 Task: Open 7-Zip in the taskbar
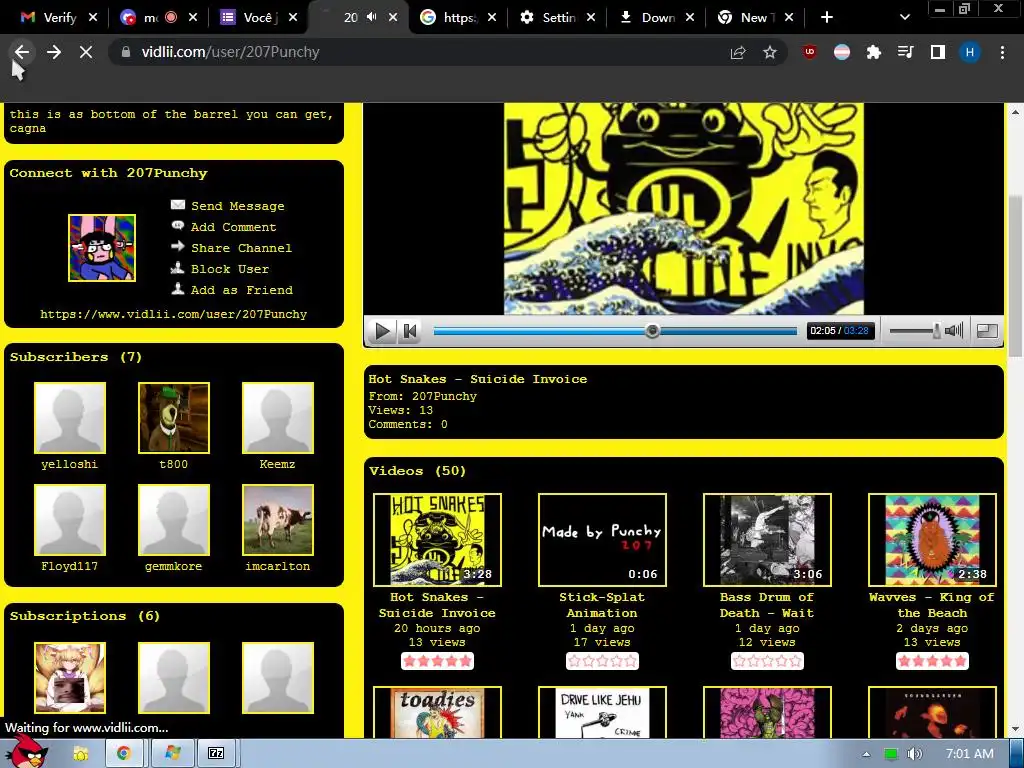(x=216, y=754)
